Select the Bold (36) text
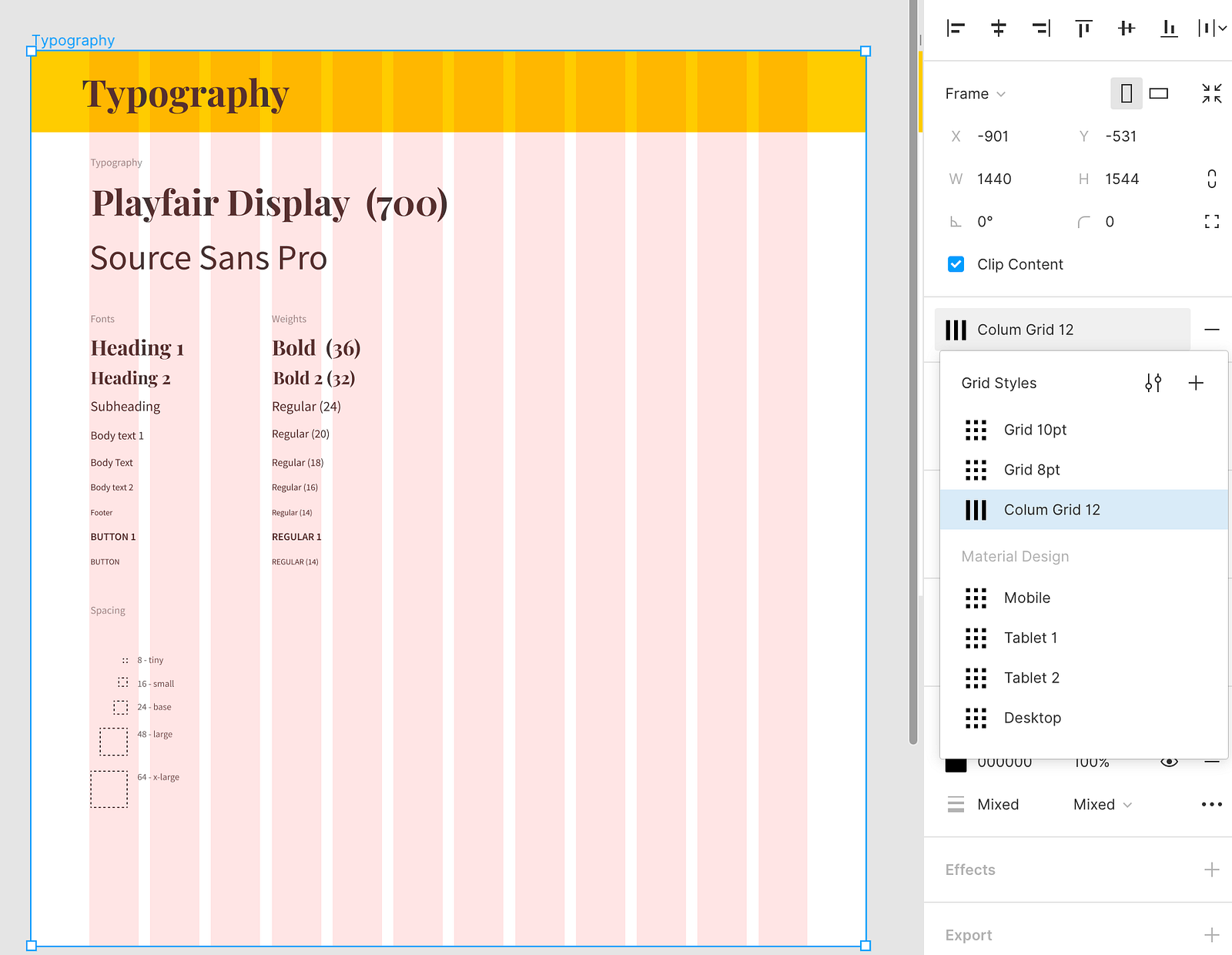1232x955 pixels. pyautogui.click(x=316, y=348)
